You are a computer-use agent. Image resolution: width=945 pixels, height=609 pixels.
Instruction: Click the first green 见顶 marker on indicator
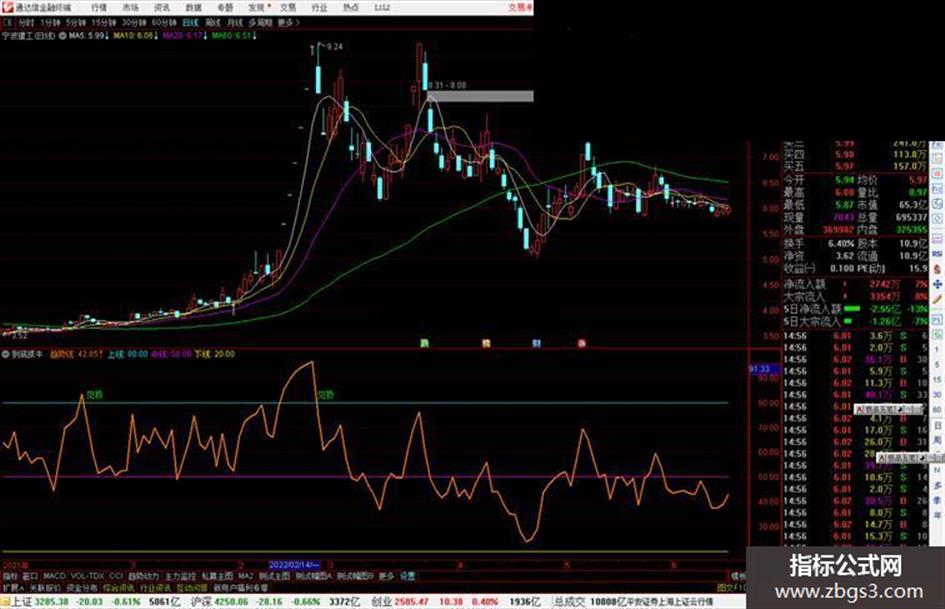95,394
